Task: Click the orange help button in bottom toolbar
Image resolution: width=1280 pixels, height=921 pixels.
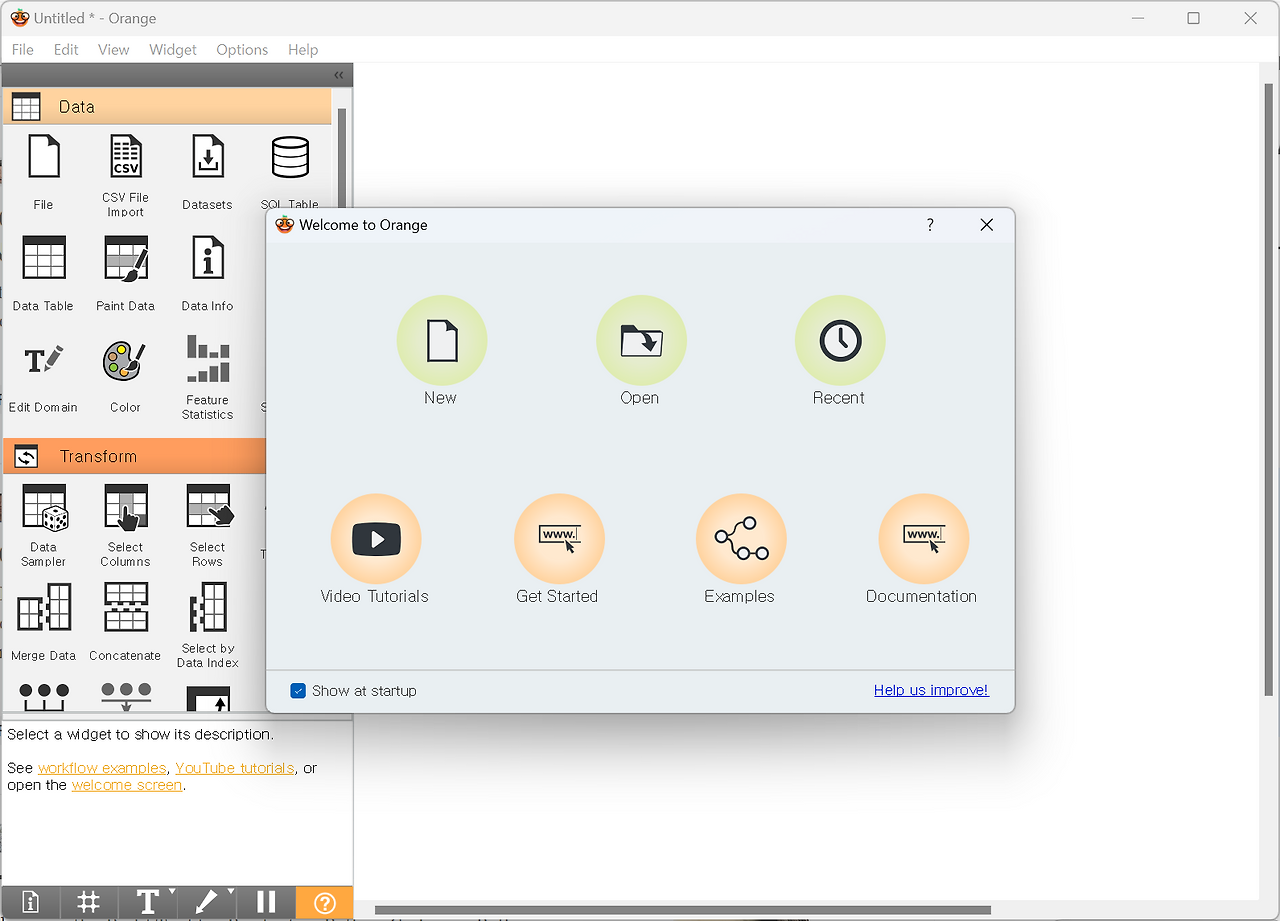Action: pos(324,902)
